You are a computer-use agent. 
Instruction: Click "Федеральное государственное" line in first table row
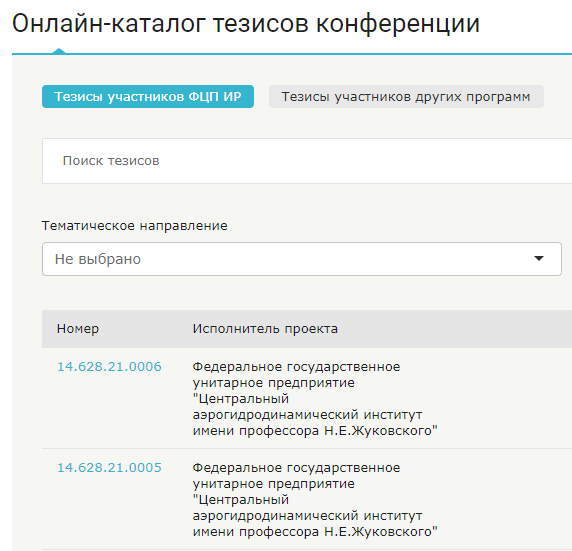296,366
